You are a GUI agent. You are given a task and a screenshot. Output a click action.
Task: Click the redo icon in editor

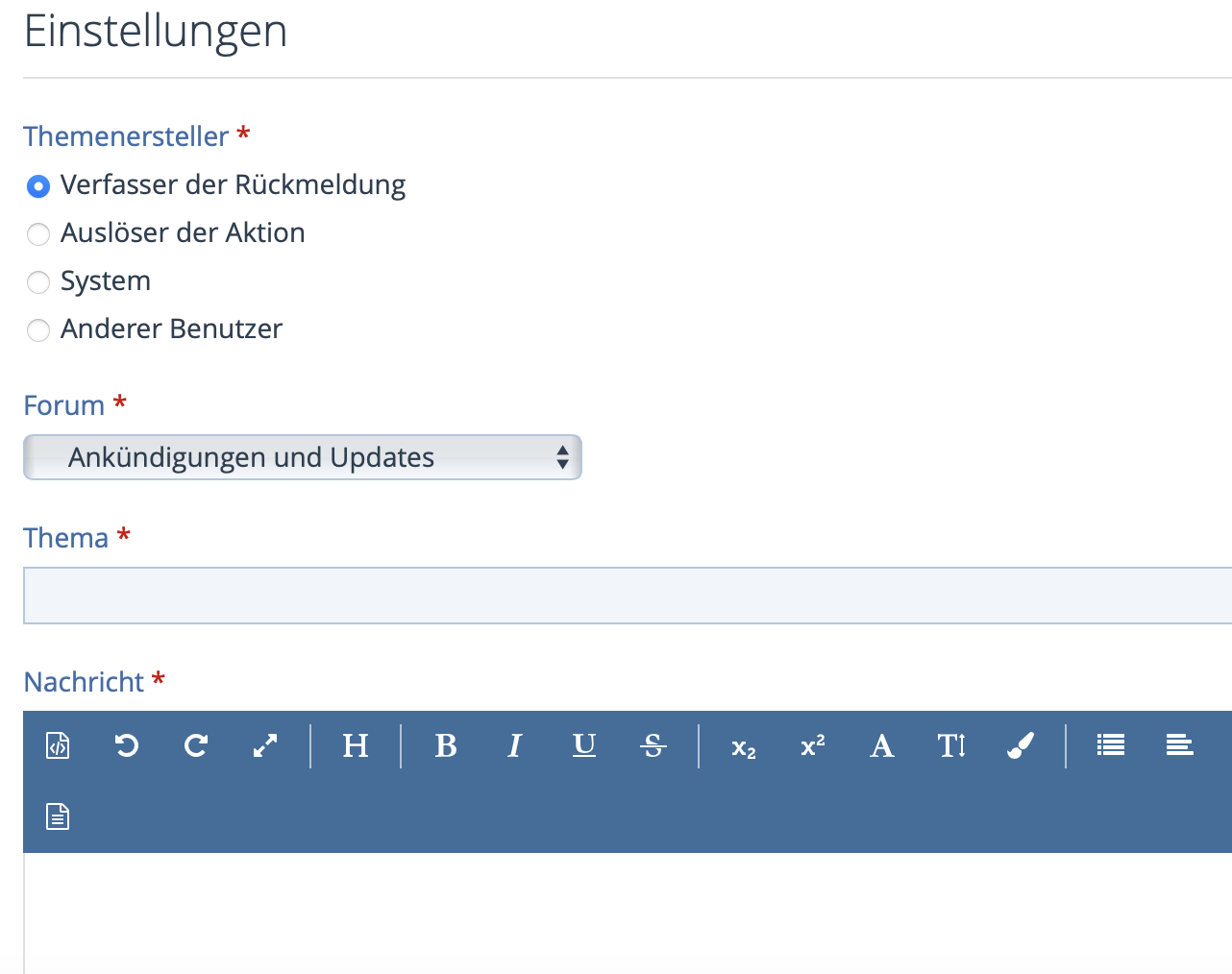196,745
